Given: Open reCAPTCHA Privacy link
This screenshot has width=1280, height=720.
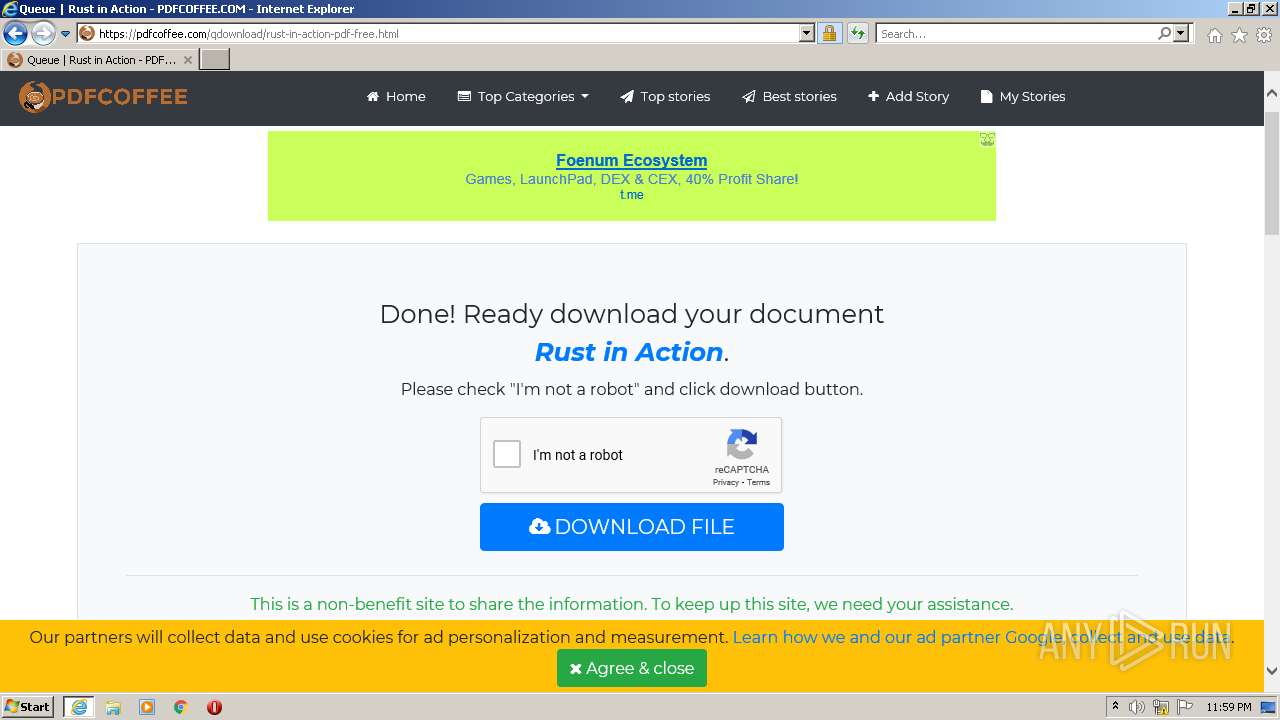Looking at the screenshot, I should 725,483.
